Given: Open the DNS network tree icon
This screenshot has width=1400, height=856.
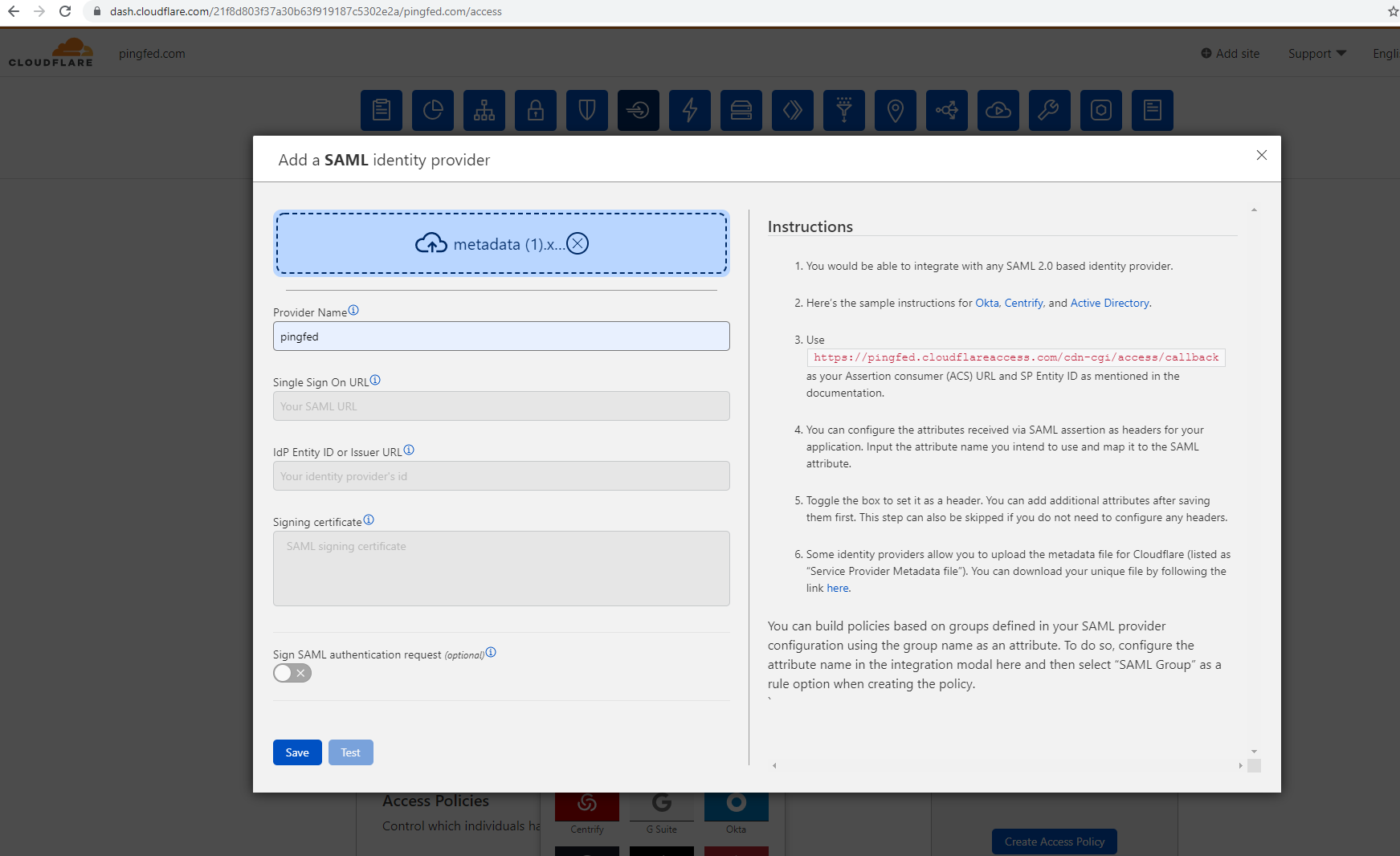Looking at the screenshot, I should (x=484, y=110).
